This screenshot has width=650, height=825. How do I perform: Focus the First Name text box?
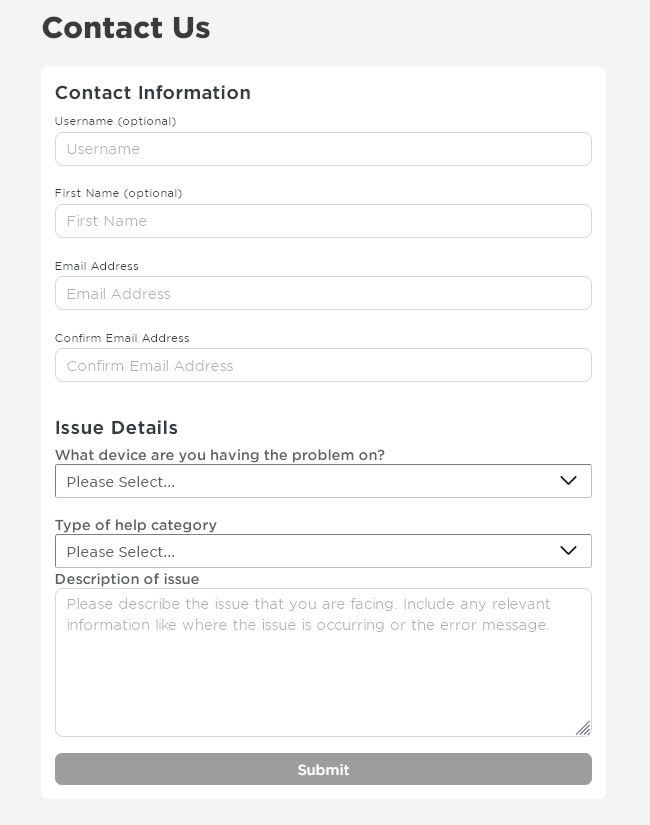coord(323,221)
